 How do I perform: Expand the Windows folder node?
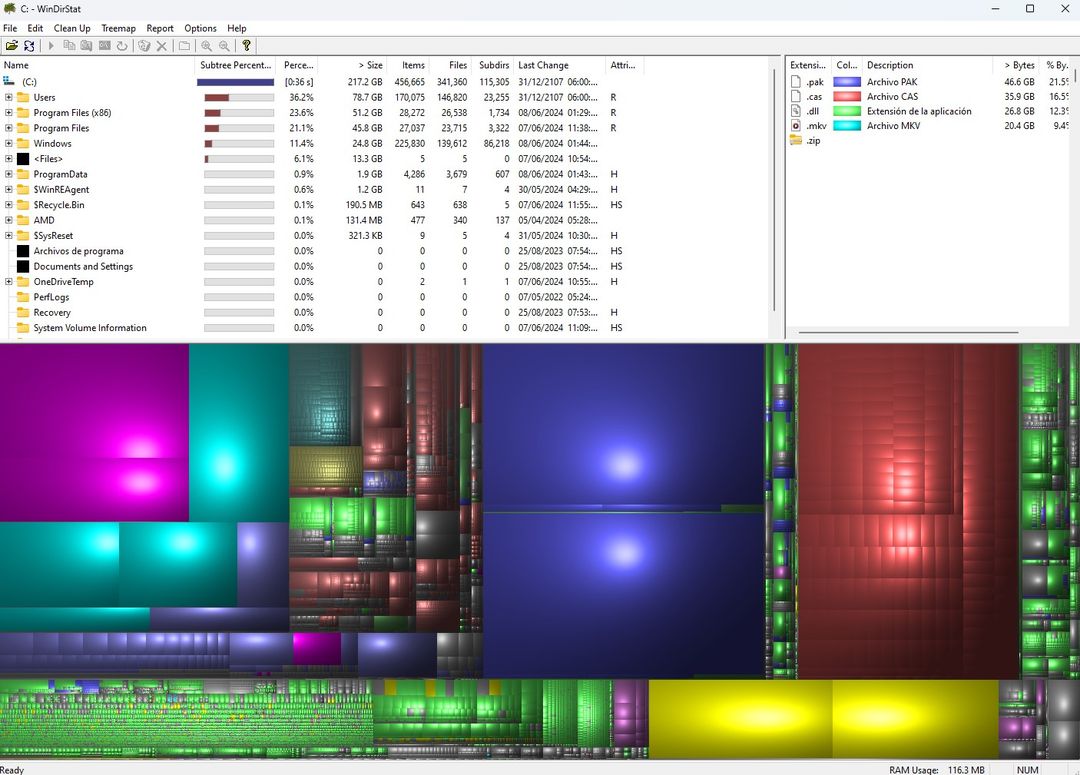point(9,144)
